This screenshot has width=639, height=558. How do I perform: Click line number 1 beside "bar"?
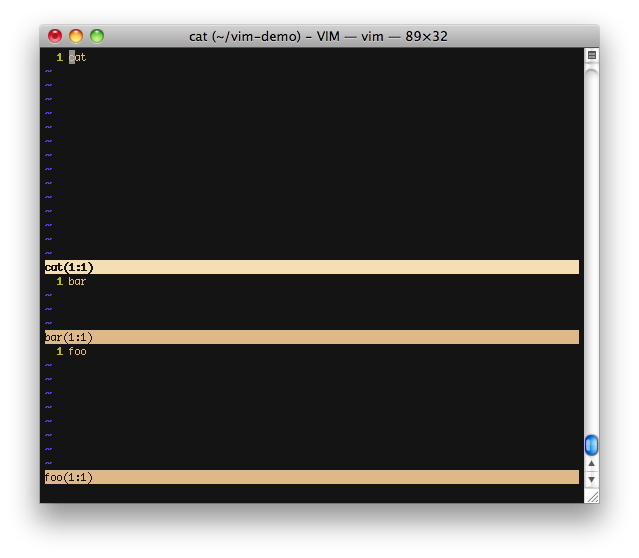click(x=59, y=281)
